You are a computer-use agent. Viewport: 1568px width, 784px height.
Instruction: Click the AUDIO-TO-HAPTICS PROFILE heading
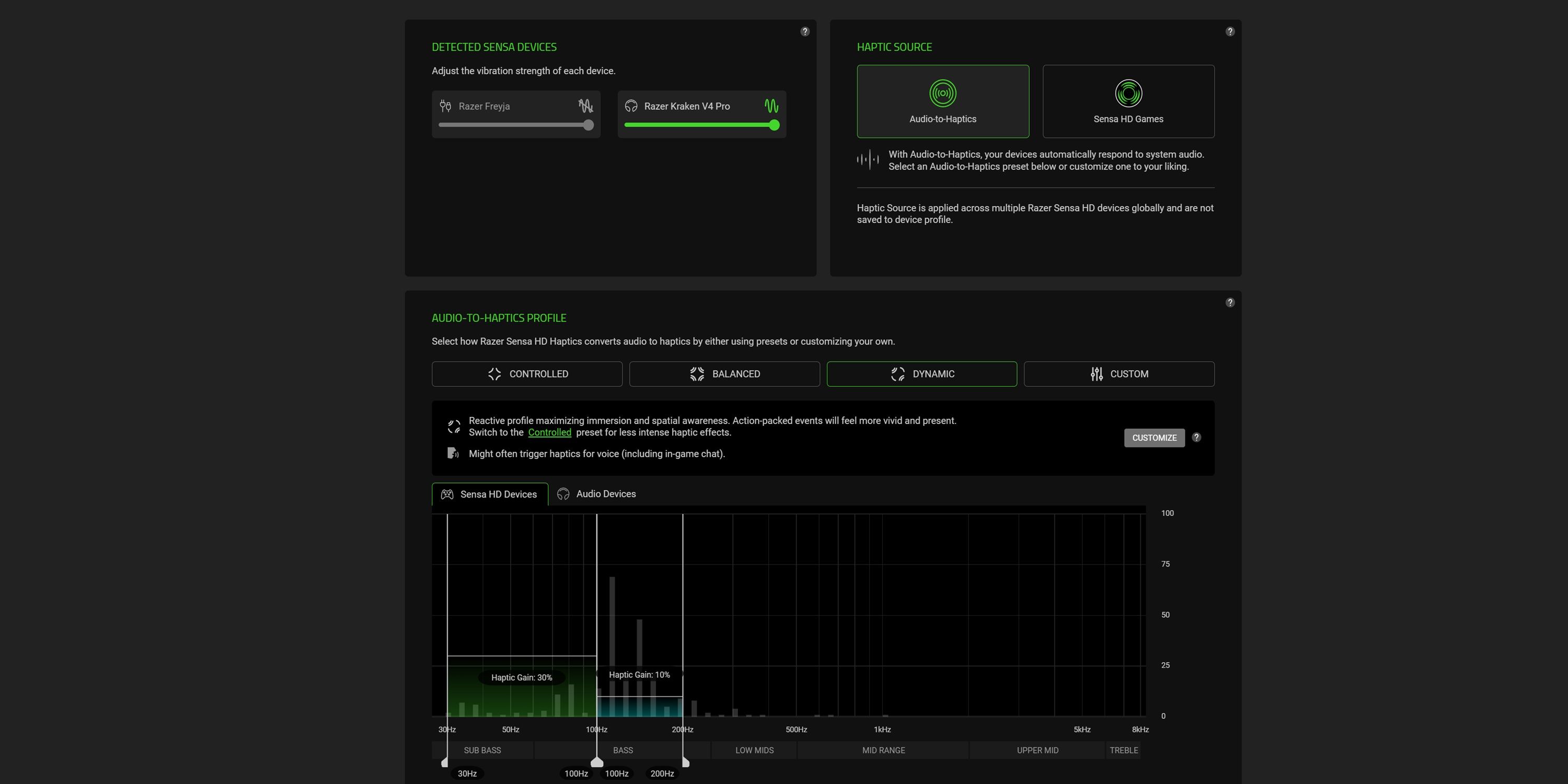click(499, 318)
